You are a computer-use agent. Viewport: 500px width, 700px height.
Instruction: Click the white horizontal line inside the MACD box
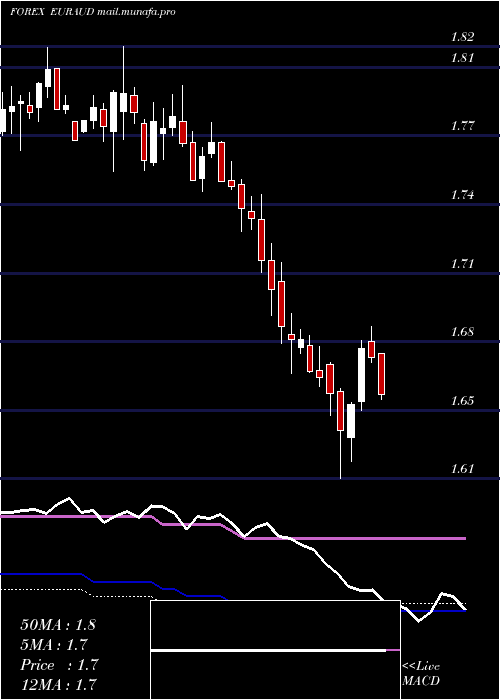coord(268,651)
